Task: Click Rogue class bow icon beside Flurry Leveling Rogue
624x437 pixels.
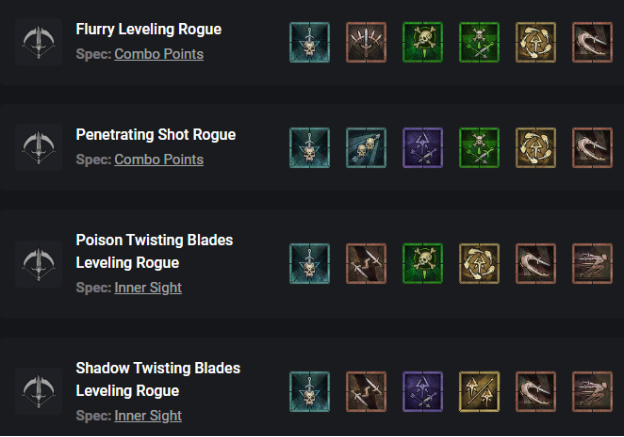Action: tap(38, 42)
